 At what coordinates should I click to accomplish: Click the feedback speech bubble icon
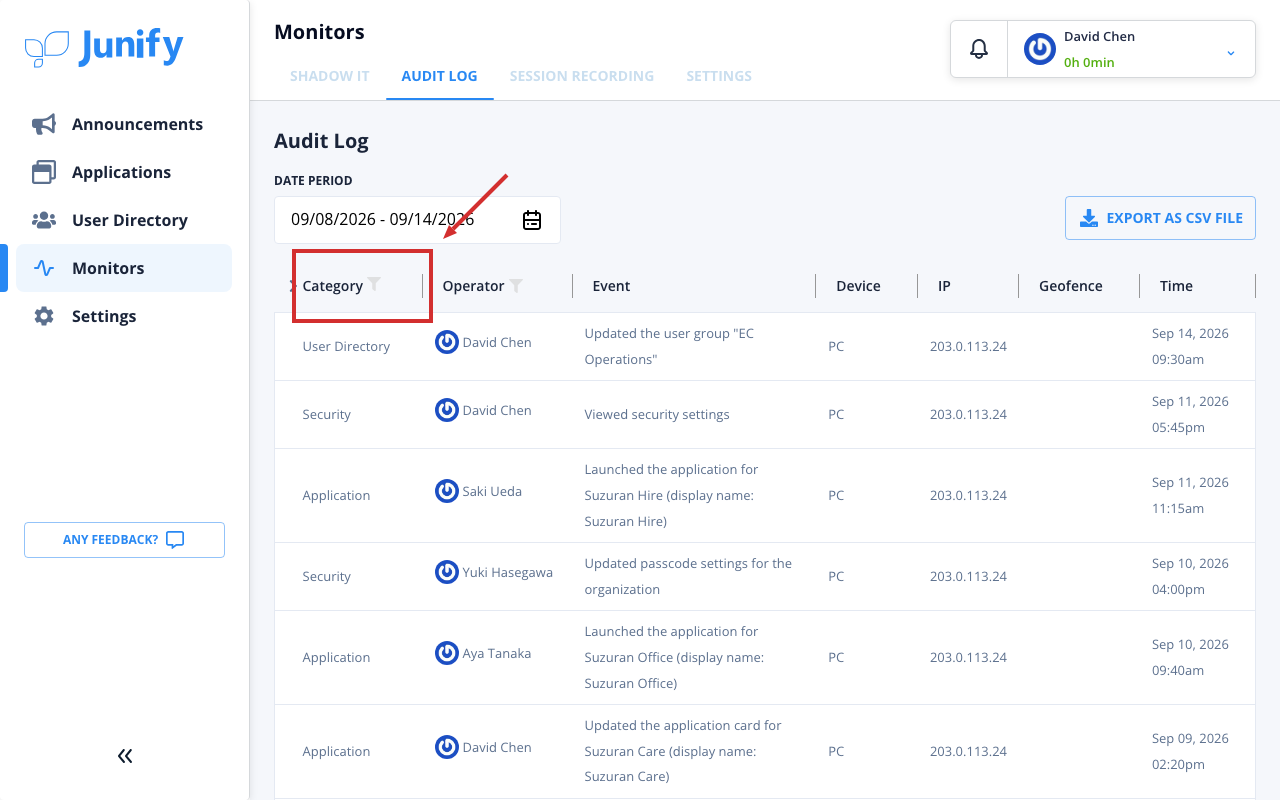tap(175, 540)
